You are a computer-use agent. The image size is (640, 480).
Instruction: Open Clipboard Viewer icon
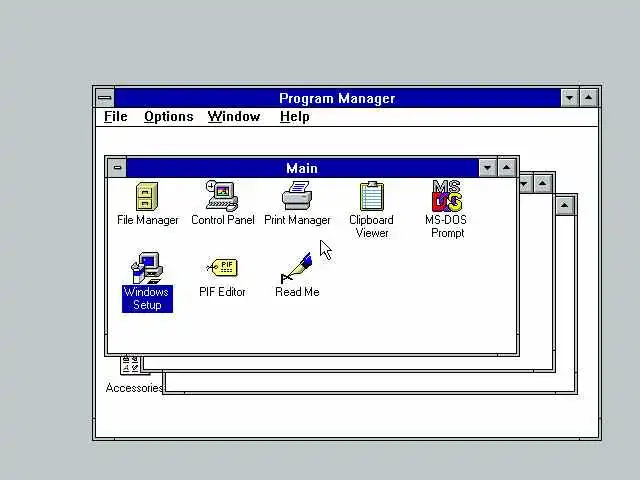[371, 196]
